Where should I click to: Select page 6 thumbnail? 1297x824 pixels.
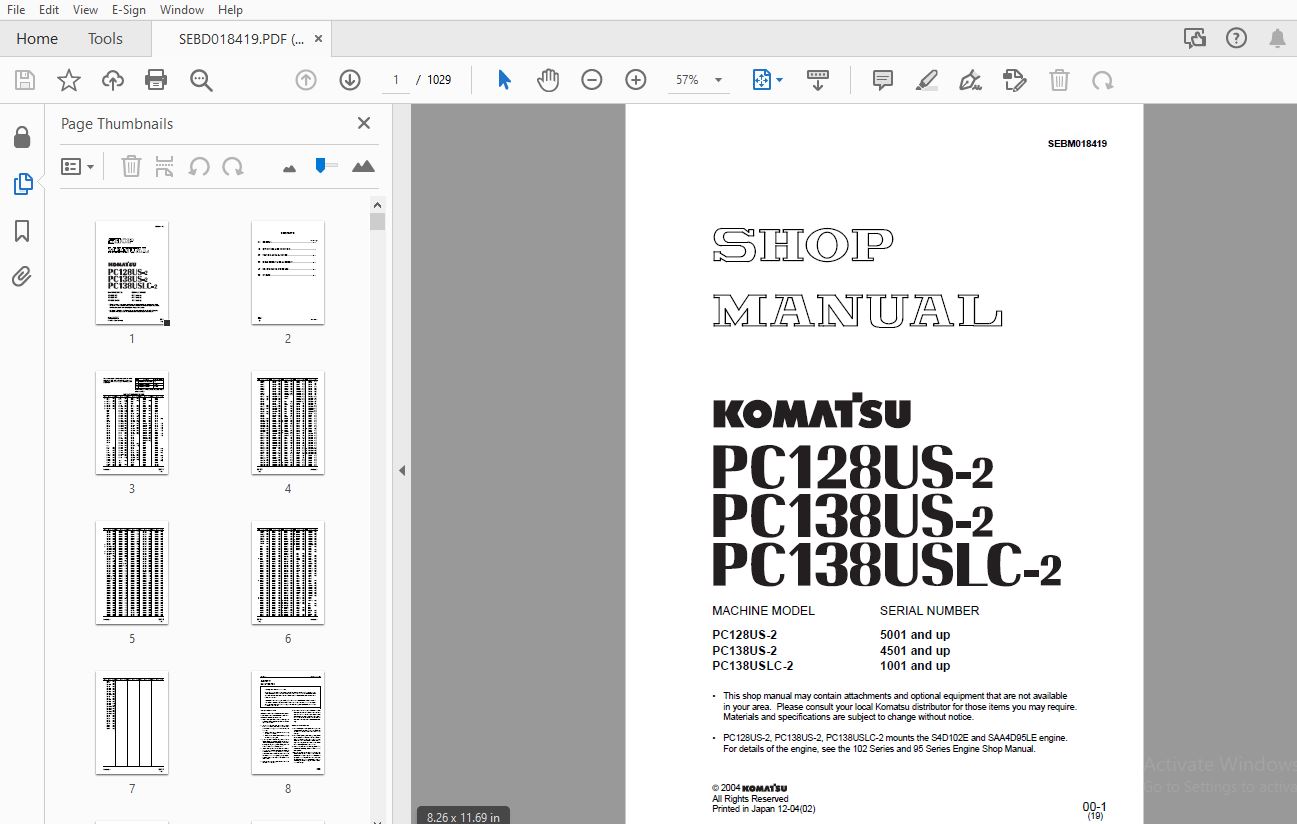(x=288, y=573)
